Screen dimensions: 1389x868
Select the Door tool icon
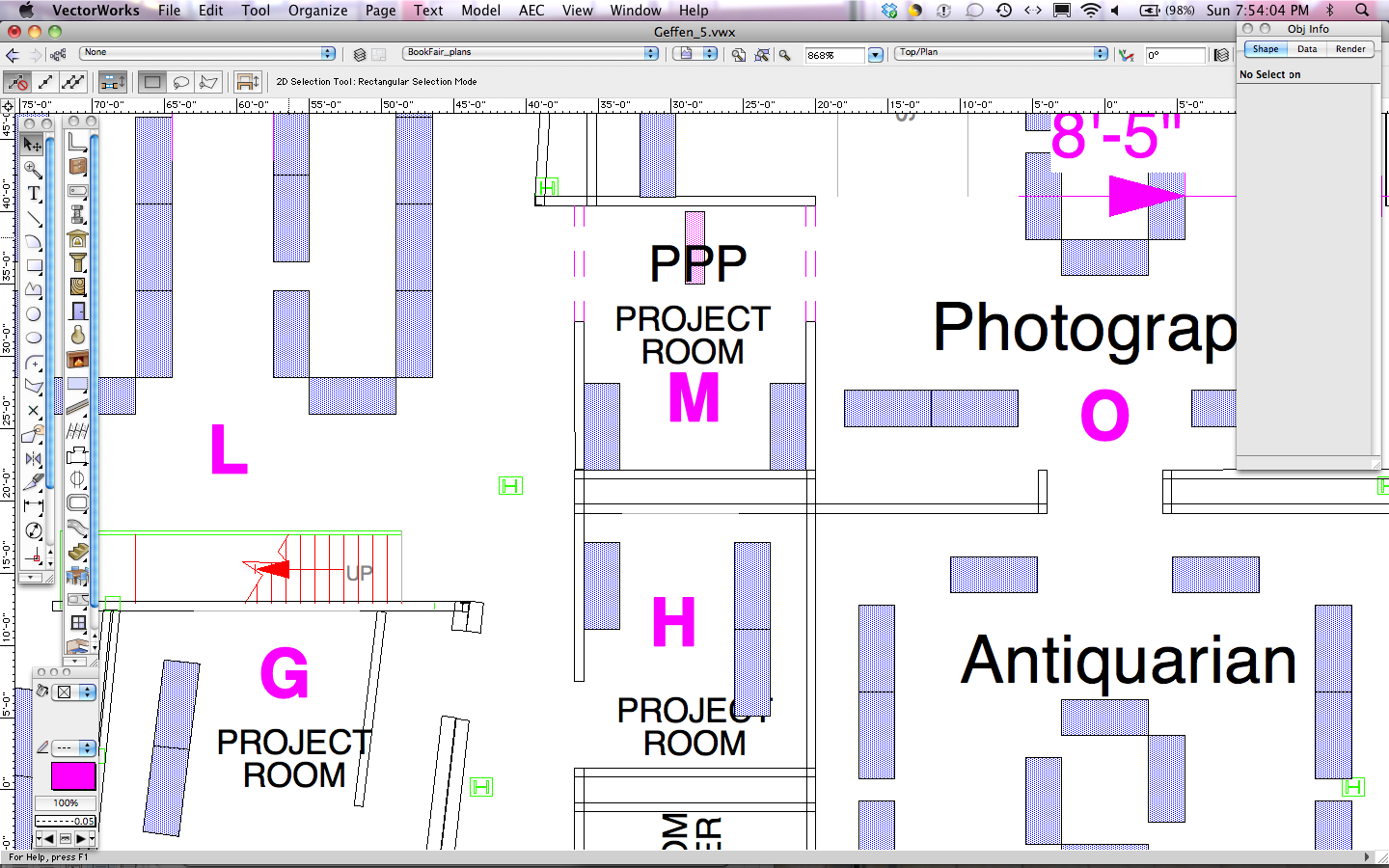78,311
